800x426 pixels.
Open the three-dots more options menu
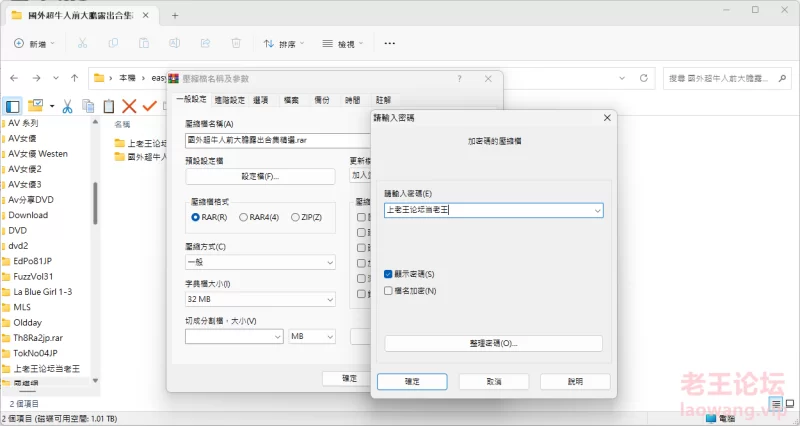pos(390,44)
